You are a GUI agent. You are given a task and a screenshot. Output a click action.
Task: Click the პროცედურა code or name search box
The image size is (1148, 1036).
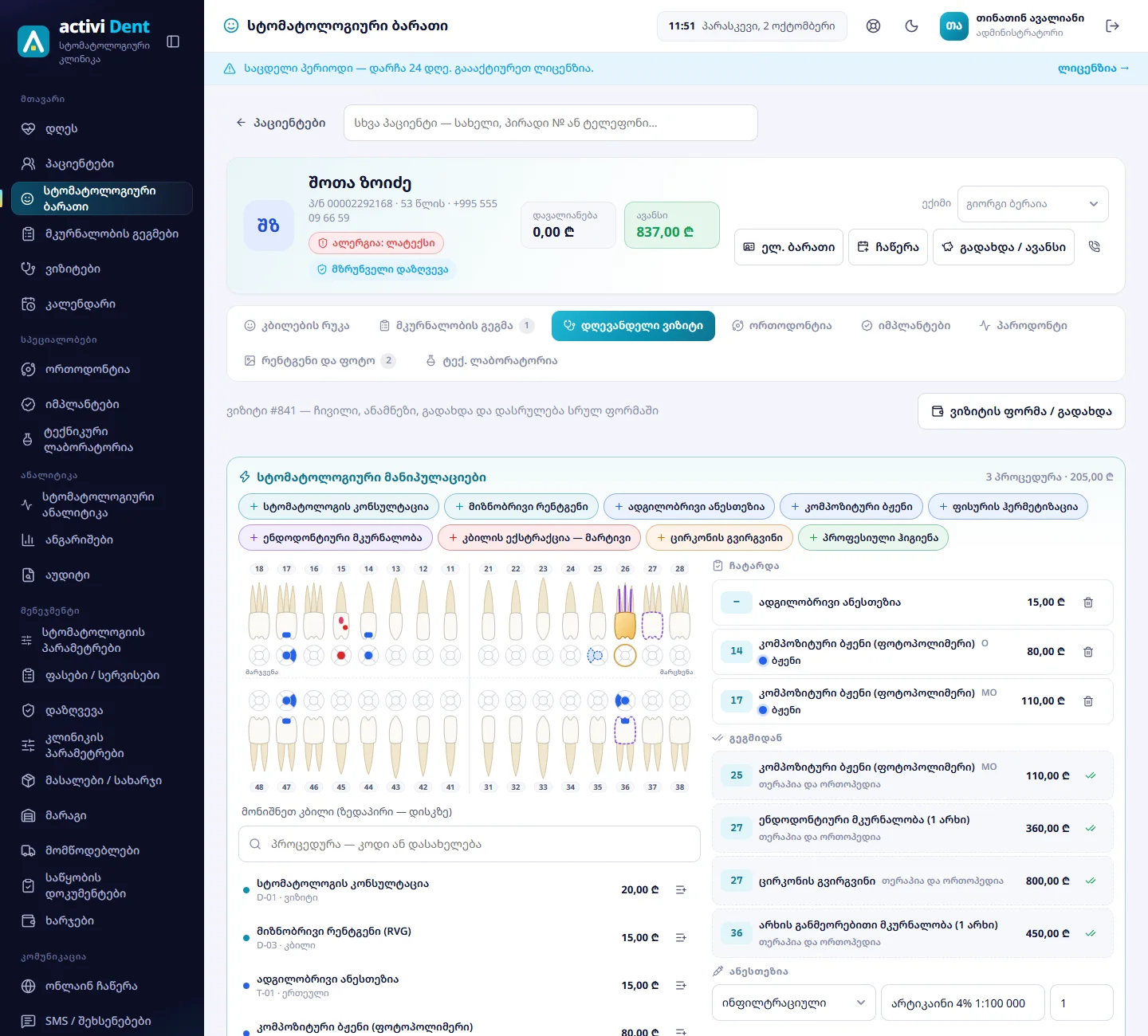click(x=469, y=844)
